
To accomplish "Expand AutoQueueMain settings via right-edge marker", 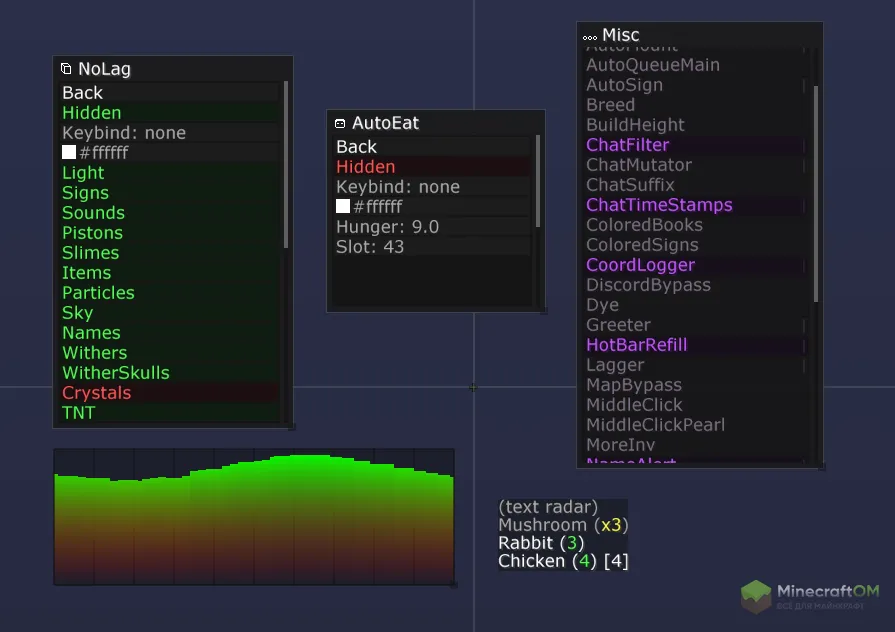I will point(804,66).
